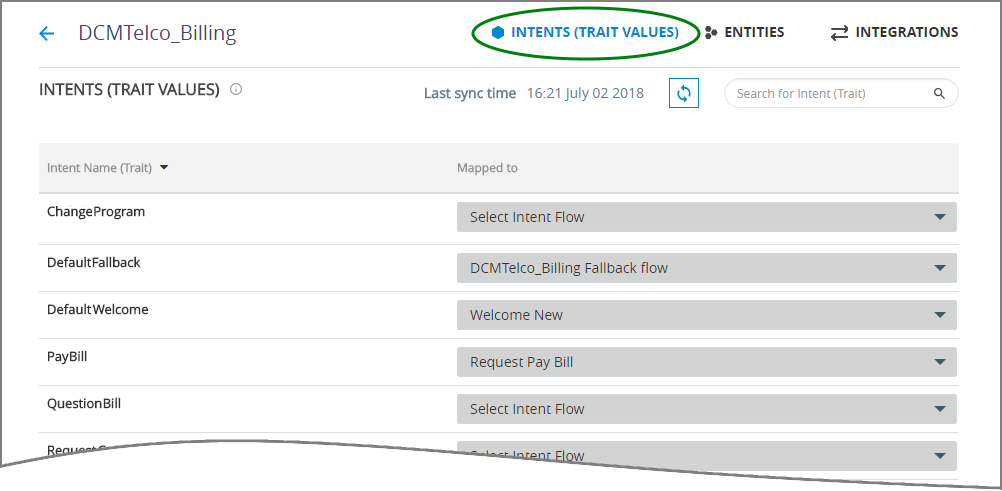The width and height of the screenshot is (1002, 491).
Task: Go to the INTEGRATIONS tab
Action: (894, 33)
